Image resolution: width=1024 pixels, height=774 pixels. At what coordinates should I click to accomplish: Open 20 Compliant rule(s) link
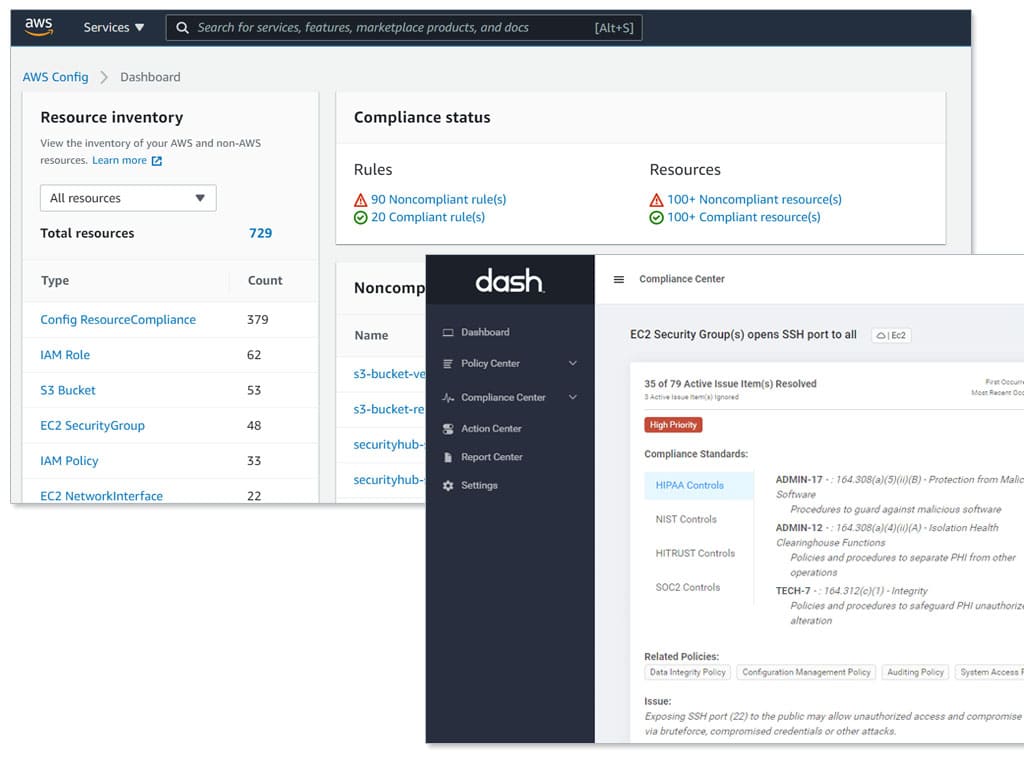pyautogui.click(x=428, y=217)
